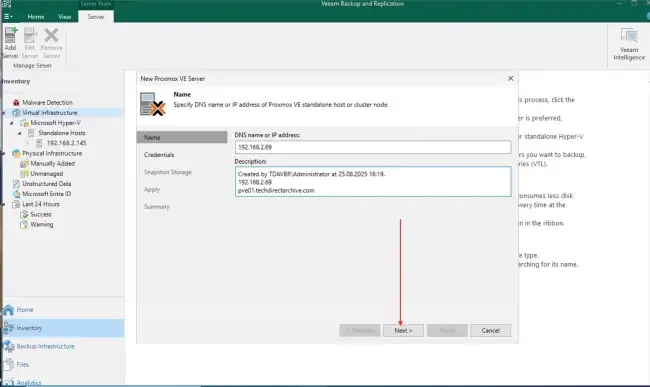Image resolution: width=650 pixels, height=387 pixels.
Task: Click the Microsoft Entra ID node icon
Action: pyautogui.click(x=16, y=194)
